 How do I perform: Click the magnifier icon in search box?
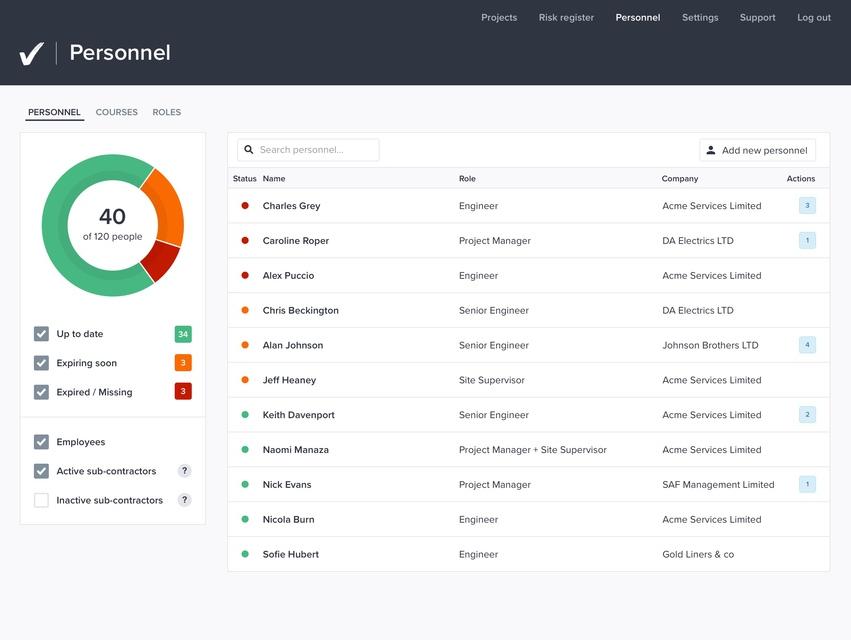pyautogui.click(x=249, y=150)
